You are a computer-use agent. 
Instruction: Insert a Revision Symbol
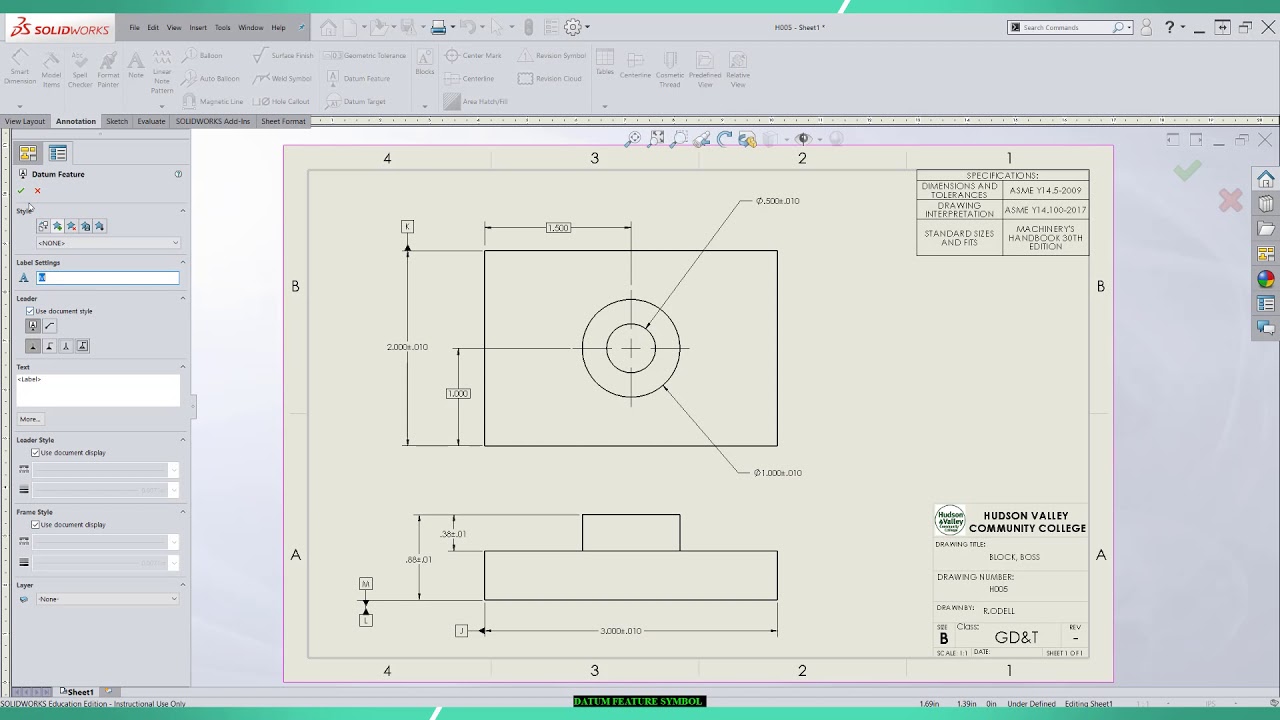click(552, 56)
